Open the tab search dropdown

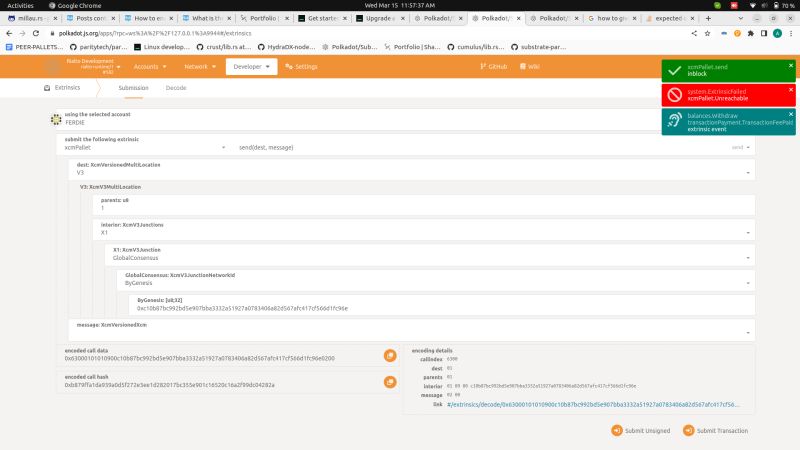(x=740, y=18)
